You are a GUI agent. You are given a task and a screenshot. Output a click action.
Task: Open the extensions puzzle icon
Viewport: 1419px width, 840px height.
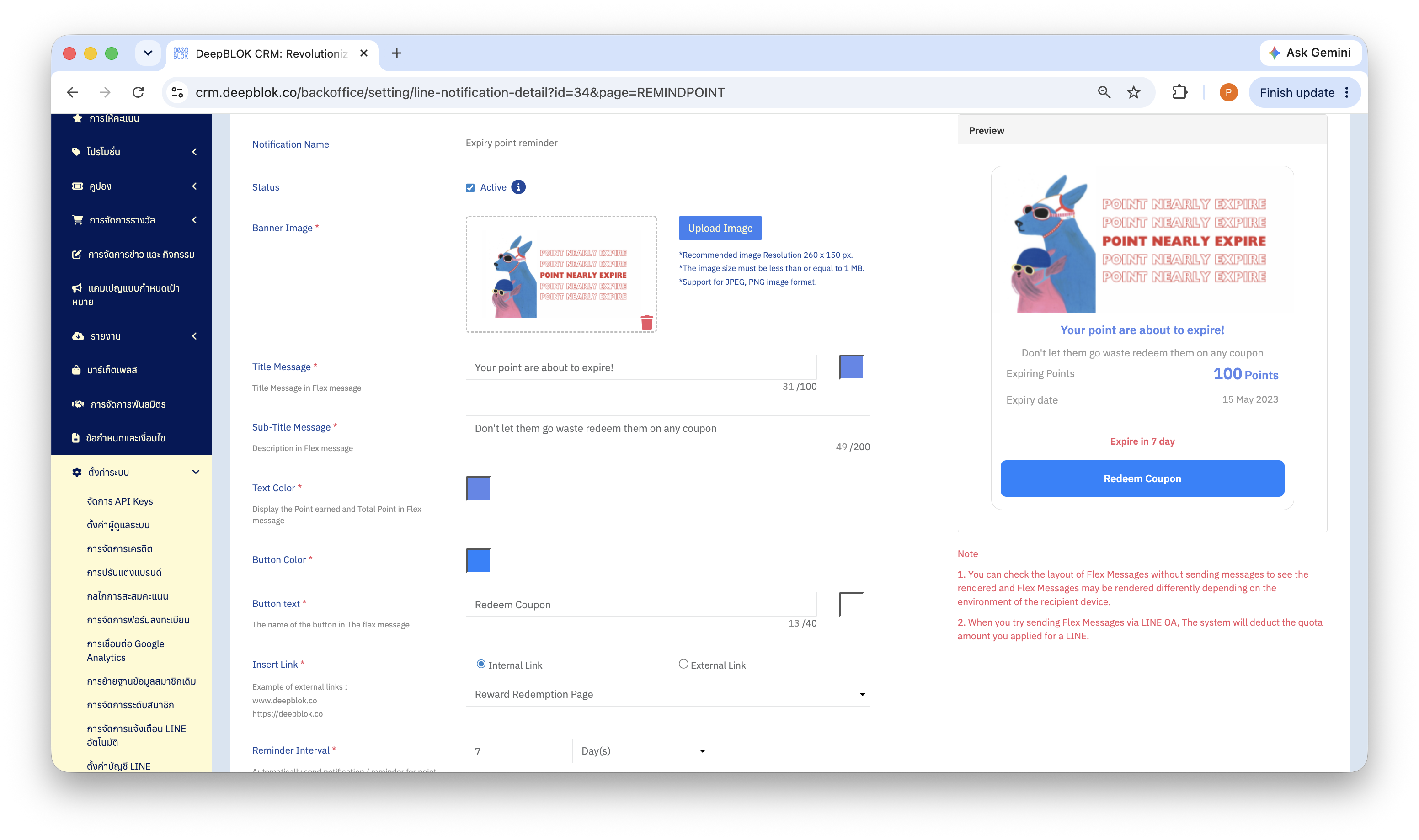click(1179, 92)
